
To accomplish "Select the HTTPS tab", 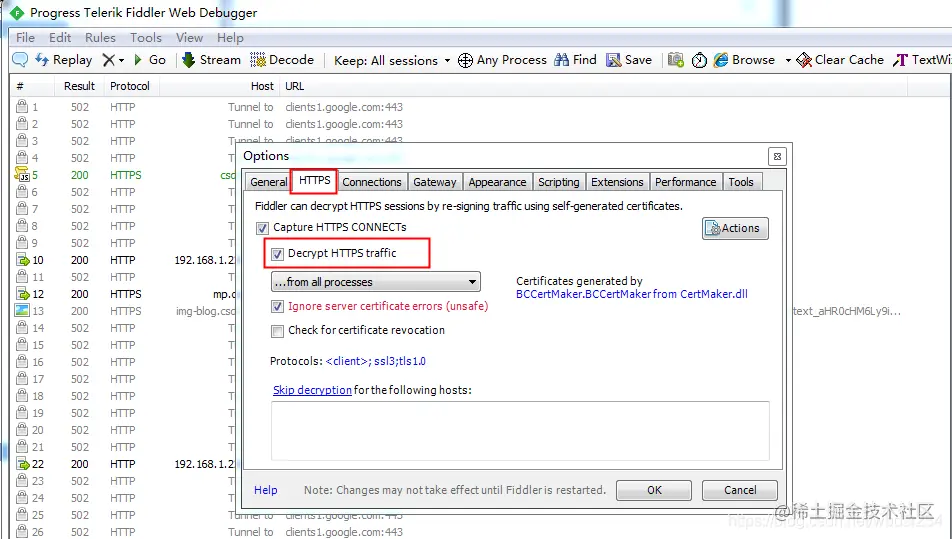I will coord(314,181).
